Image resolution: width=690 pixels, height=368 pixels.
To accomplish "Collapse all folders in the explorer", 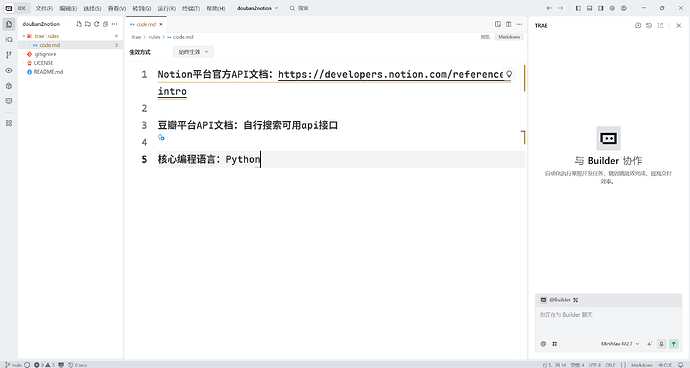I will pos(105,24).
